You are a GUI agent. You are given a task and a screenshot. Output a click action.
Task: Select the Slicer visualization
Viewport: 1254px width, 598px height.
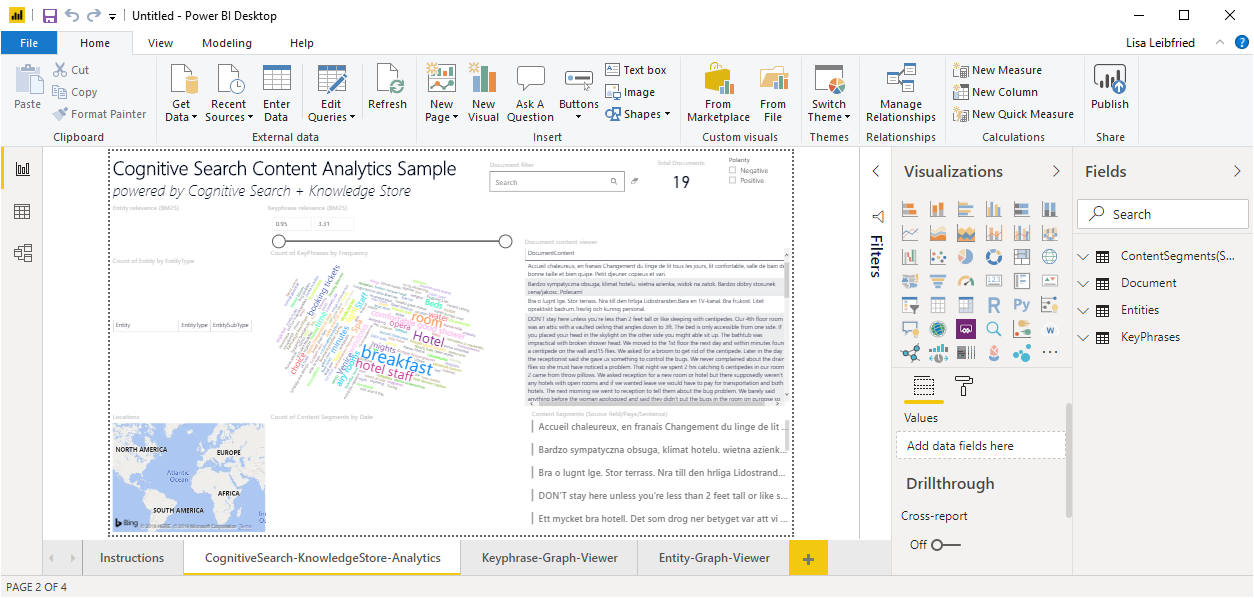(910, 306)
